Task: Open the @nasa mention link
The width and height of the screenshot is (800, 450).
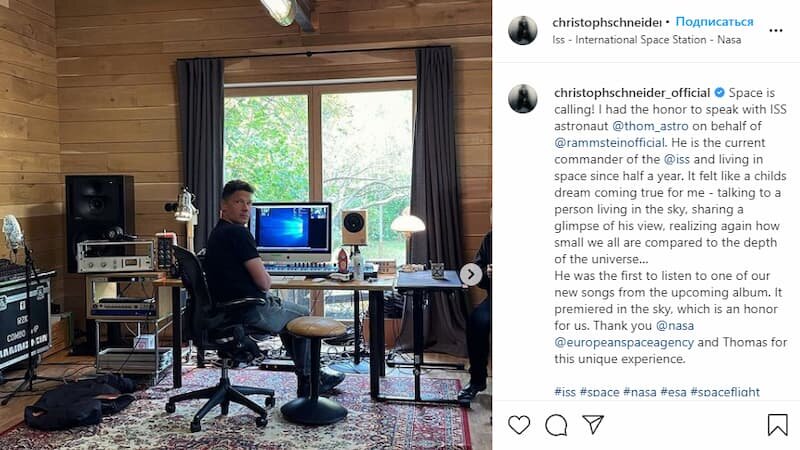Action: coord(674,326)
